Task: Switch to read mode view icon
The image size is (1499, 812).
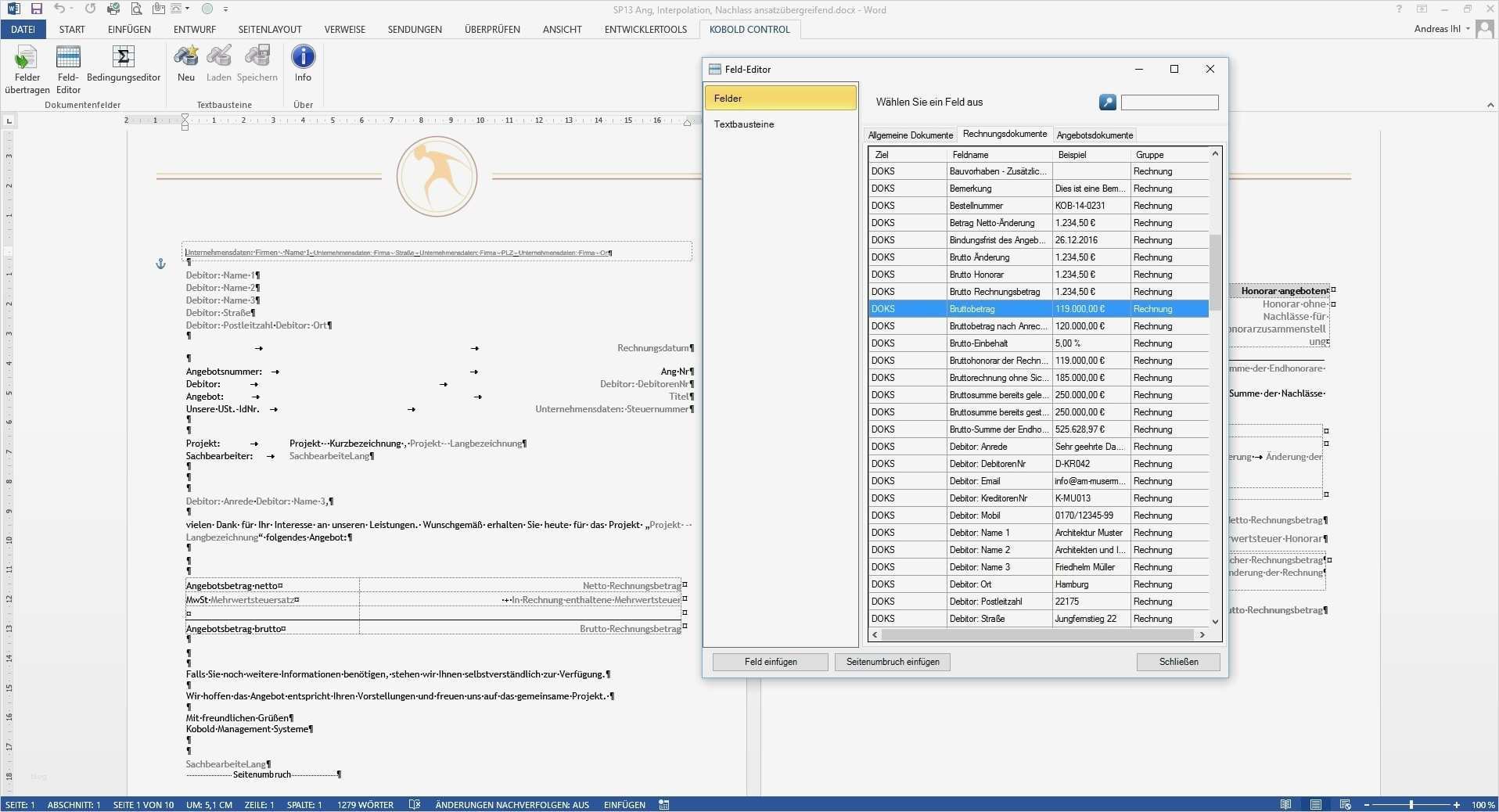Action: pyautogui.click(x=1285, y=805)
